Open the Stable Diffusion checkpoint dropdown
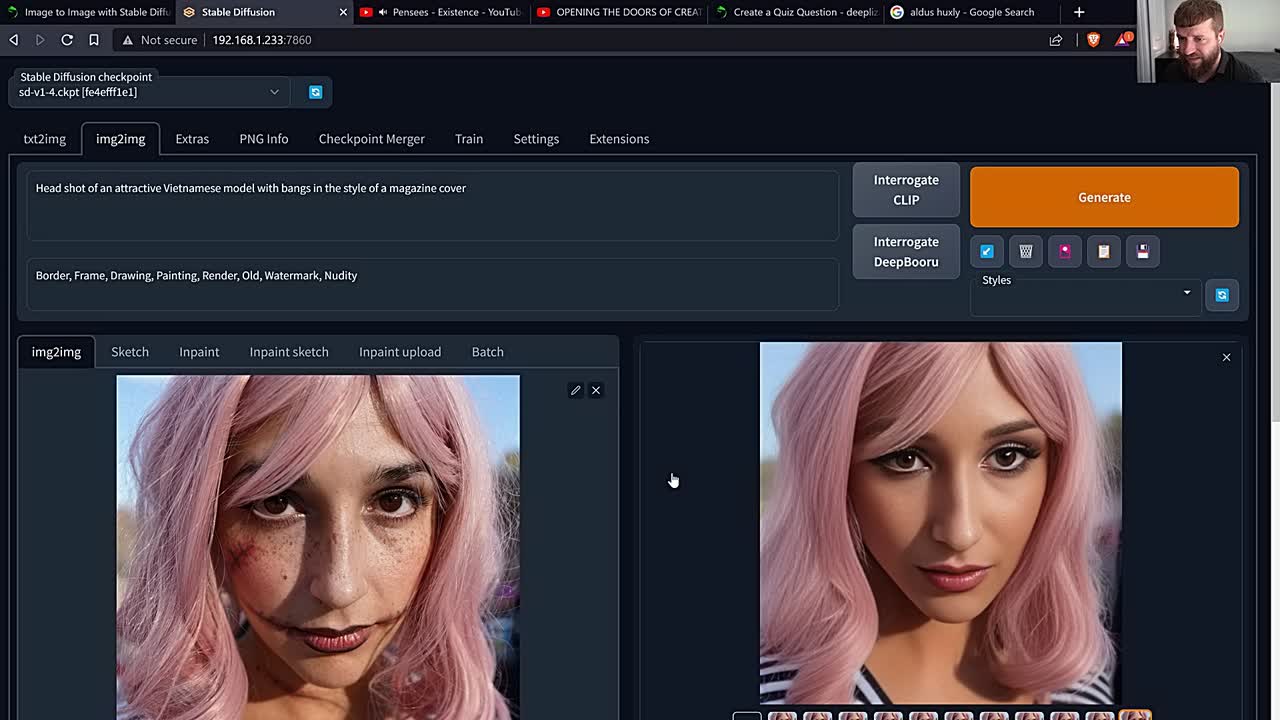Viewport: 1280px width, 720px height. tap(148, 92)
